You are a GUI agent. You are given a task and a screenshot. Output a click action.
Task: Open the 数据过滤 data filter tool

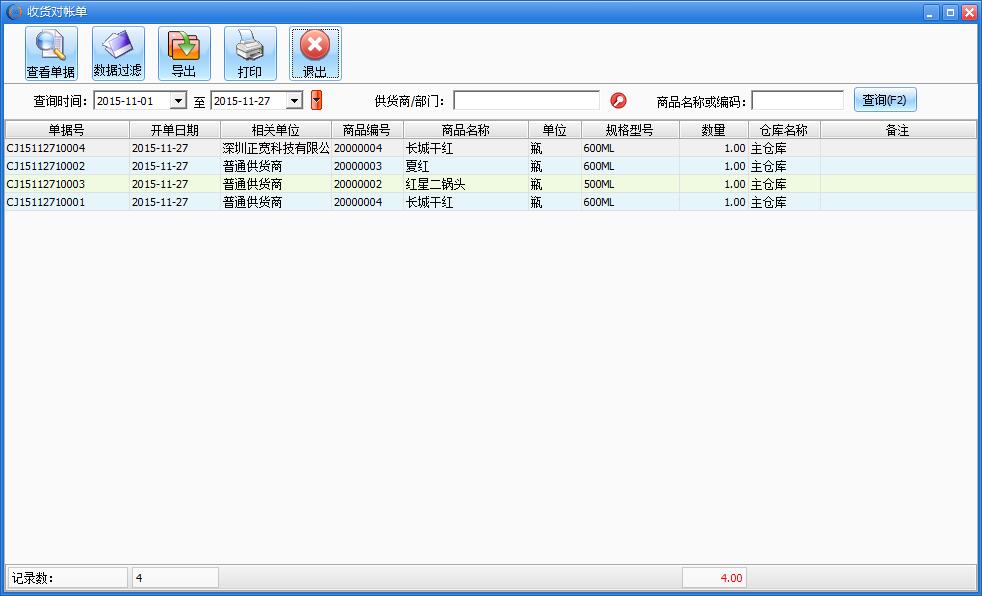[118, 53]
